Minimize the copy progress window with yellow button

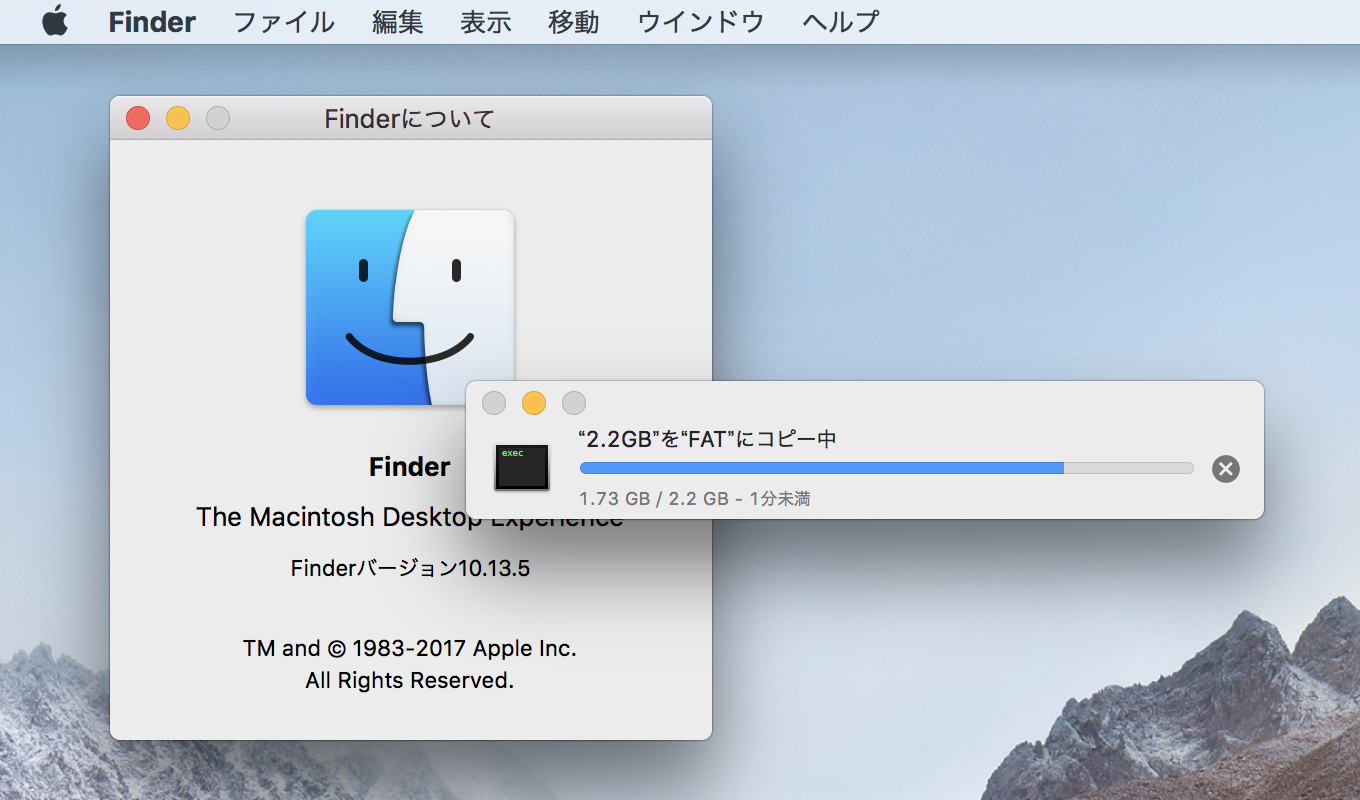click(534, 403)
